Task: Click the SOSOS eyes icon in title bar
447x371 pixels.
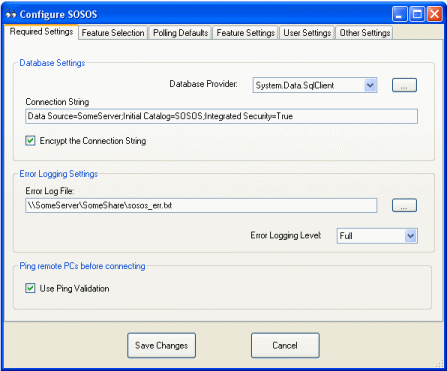Action: pos(11,14)
